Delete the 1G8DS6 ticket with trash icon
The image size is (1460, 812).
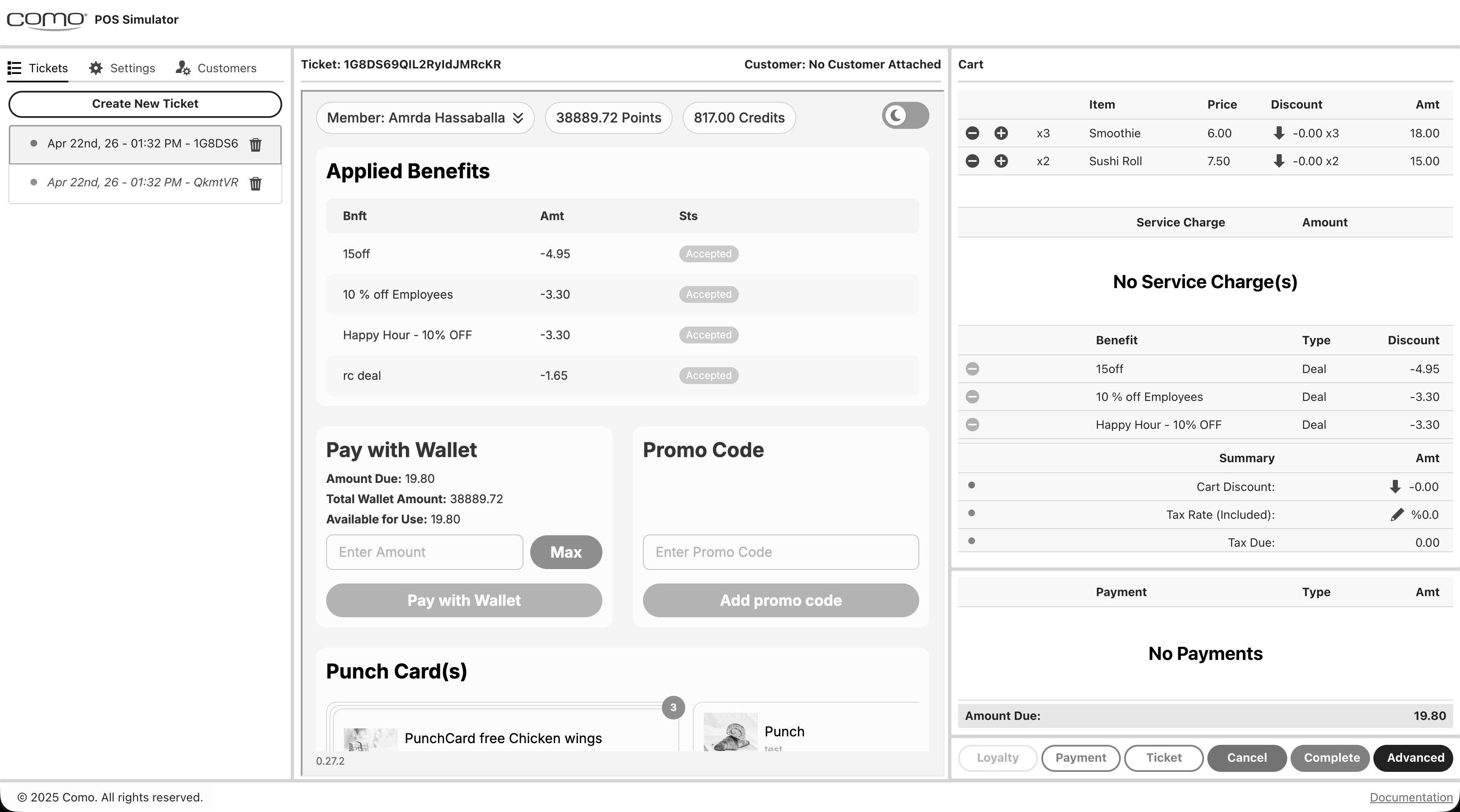pos(256,144)
